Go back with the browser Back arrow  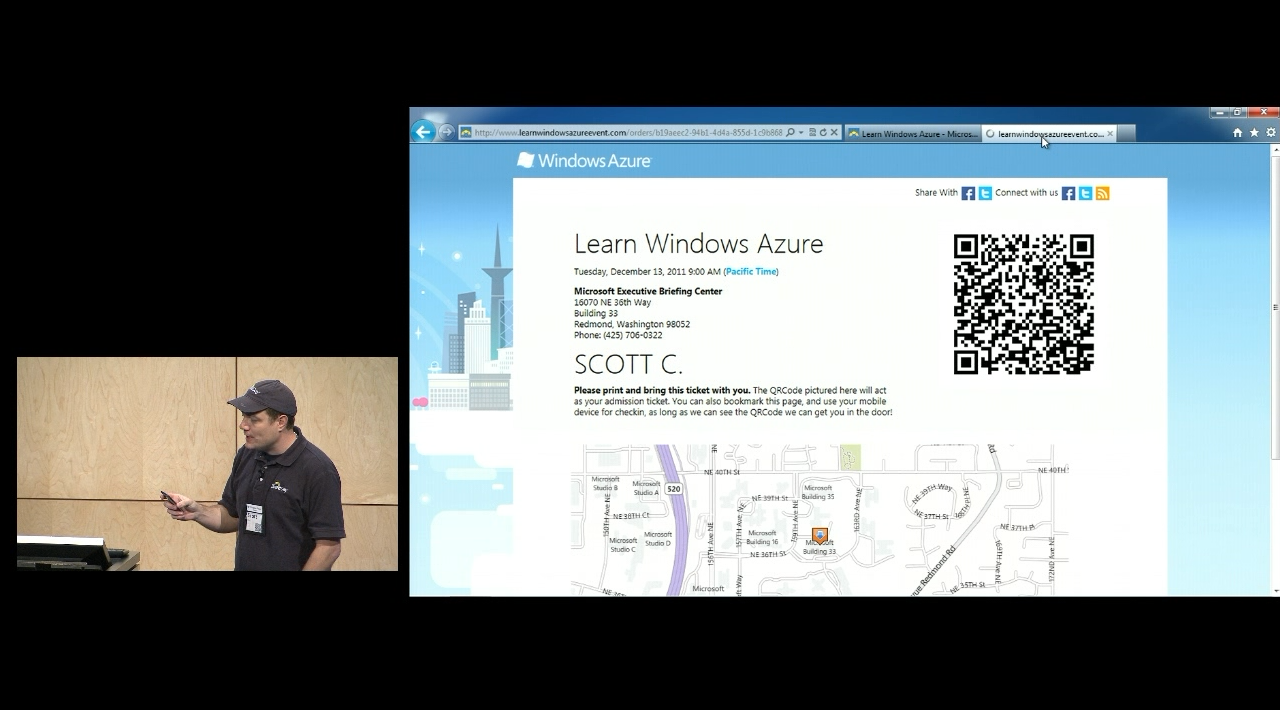click(x=424, y=131)
